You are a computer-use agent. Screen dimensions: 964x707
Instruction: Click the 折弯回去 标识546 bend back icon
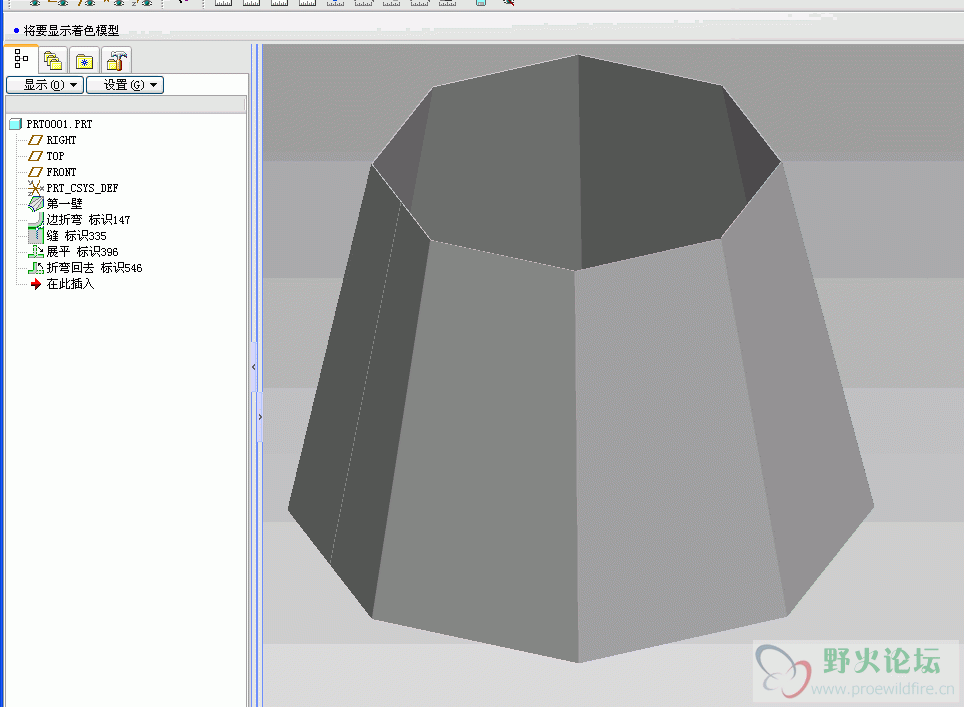pyautogui.click(x=36, y=267)
